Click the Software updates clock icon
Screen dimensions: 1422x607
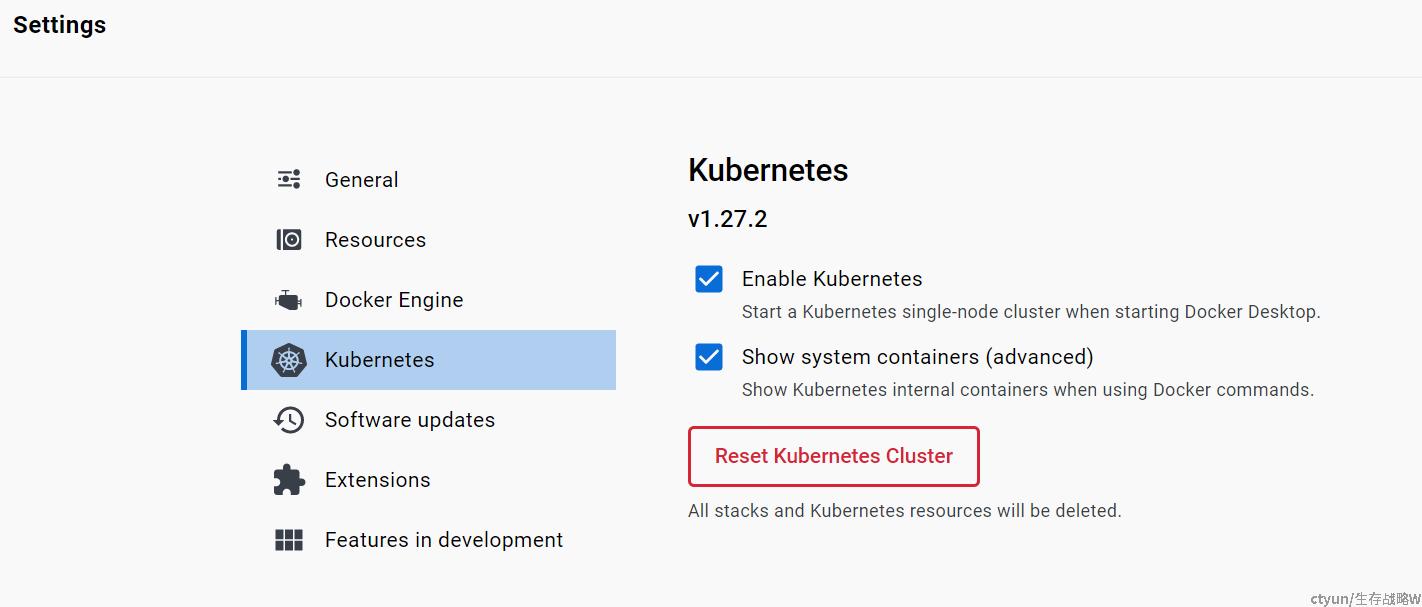(289, 420)
